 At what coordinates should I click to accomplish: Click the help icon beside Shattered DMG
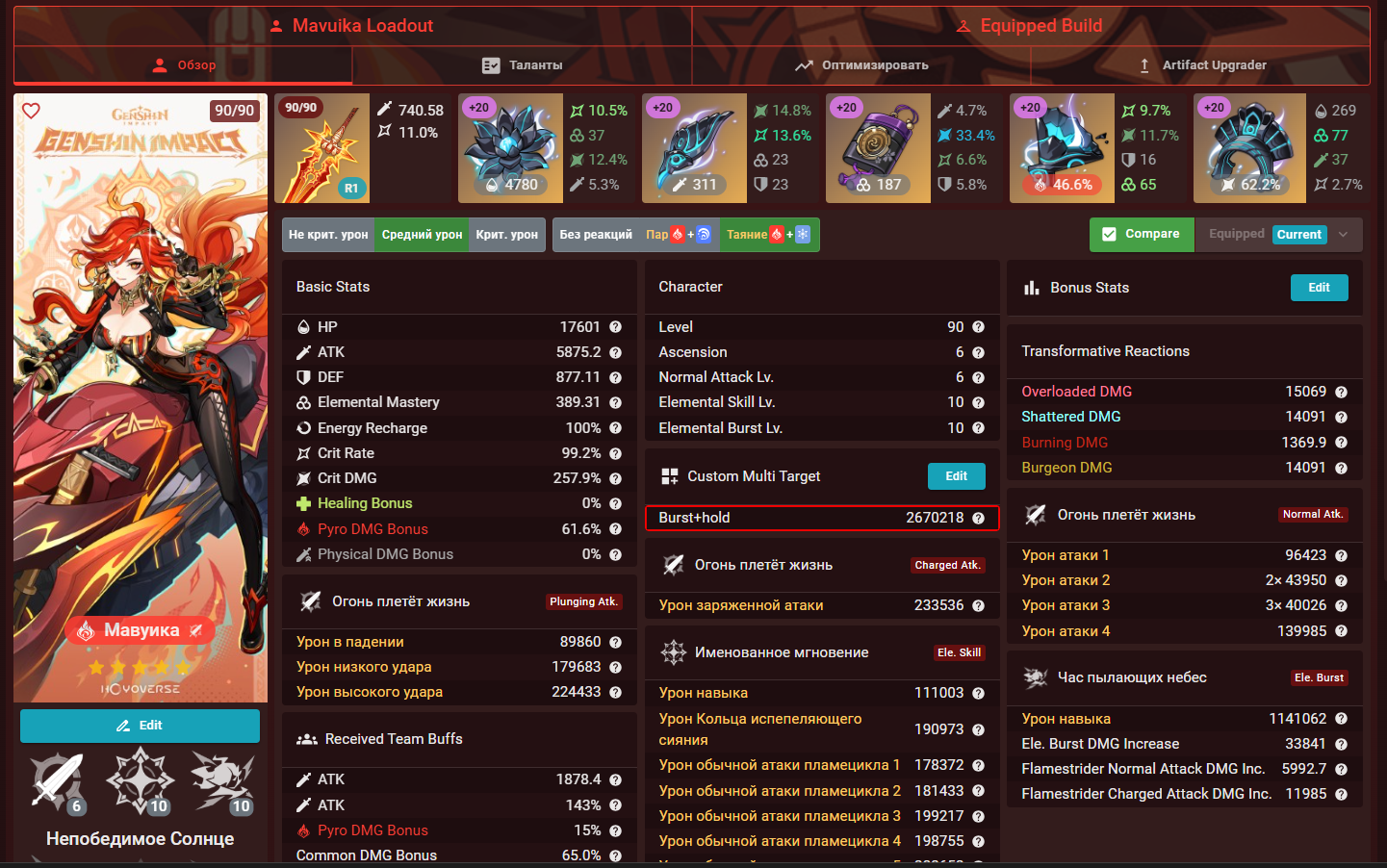tap(1341, 417)
